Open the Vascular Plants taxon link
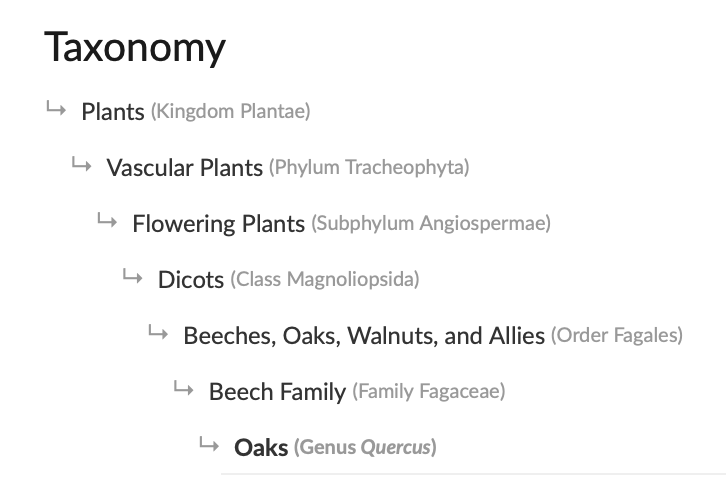 [185, 168]
